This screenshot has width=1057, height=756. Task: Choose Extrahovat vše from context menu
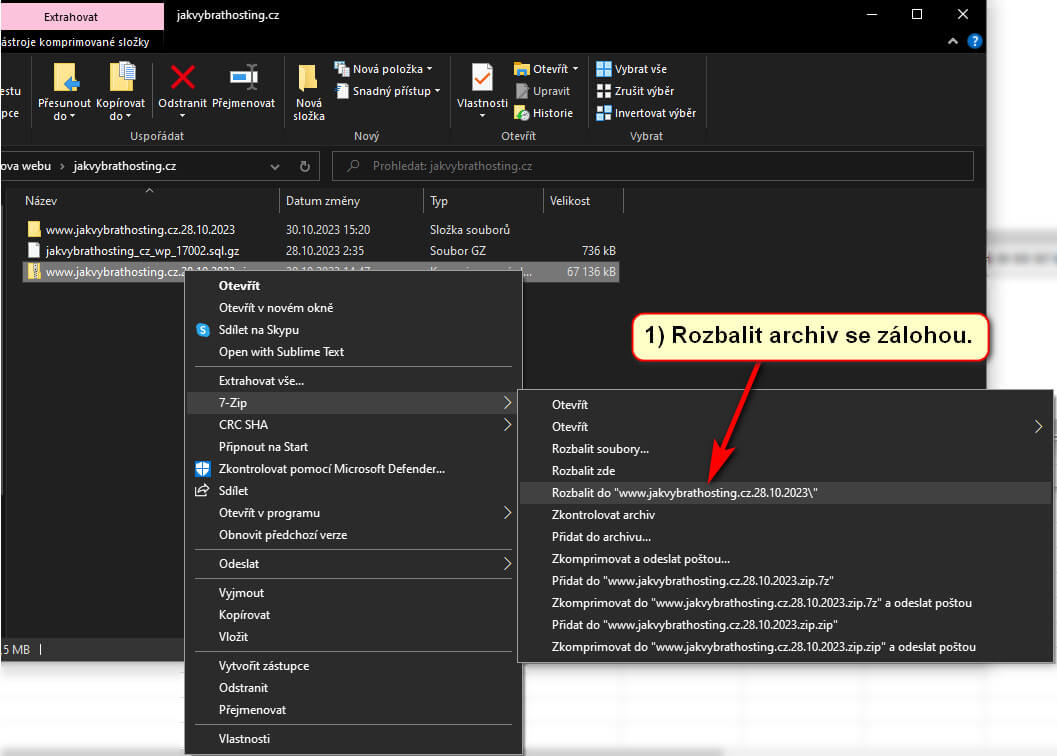pos(261,381)
